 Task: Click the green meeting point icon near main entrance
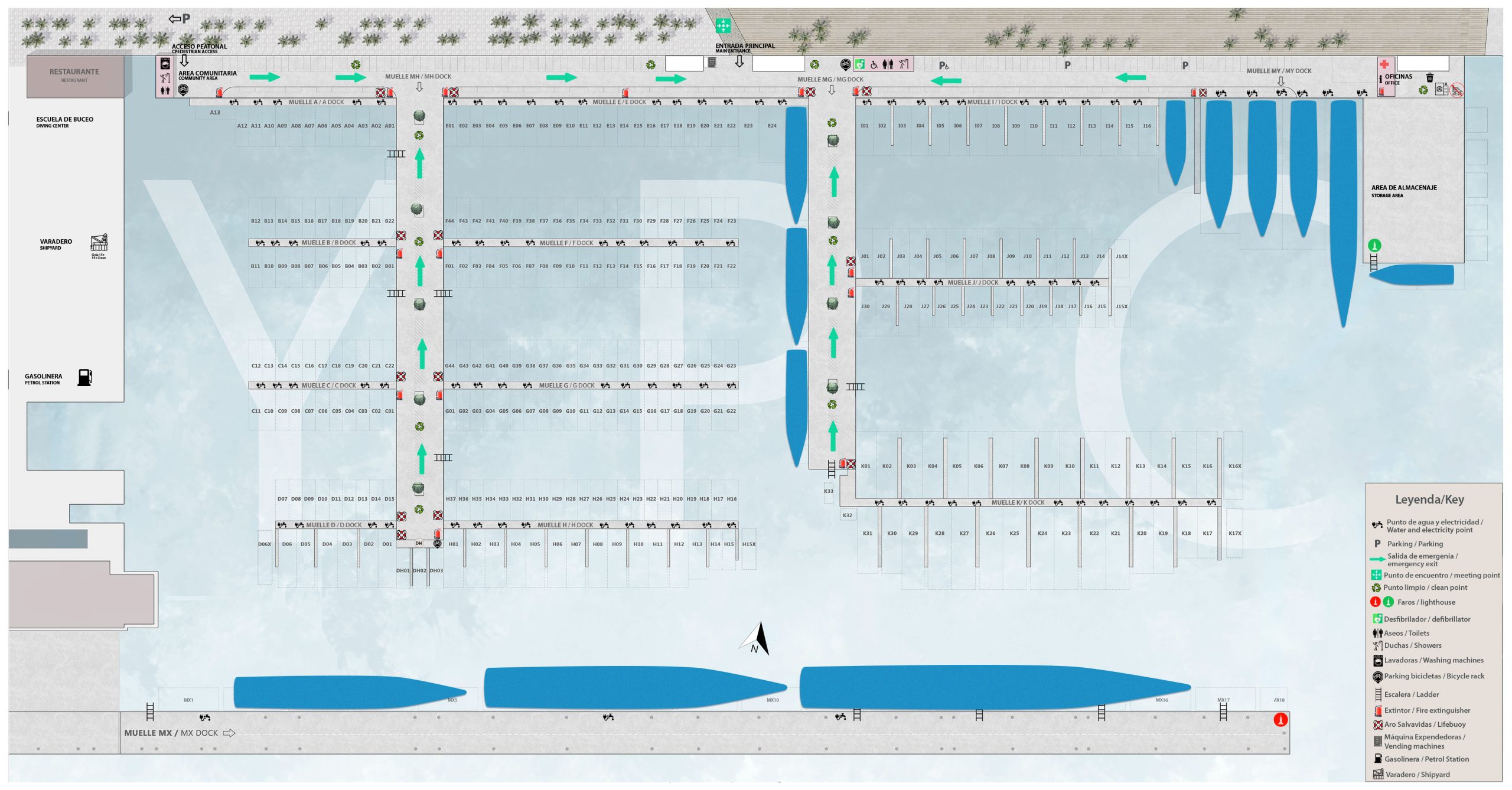[x=723, y=25]
